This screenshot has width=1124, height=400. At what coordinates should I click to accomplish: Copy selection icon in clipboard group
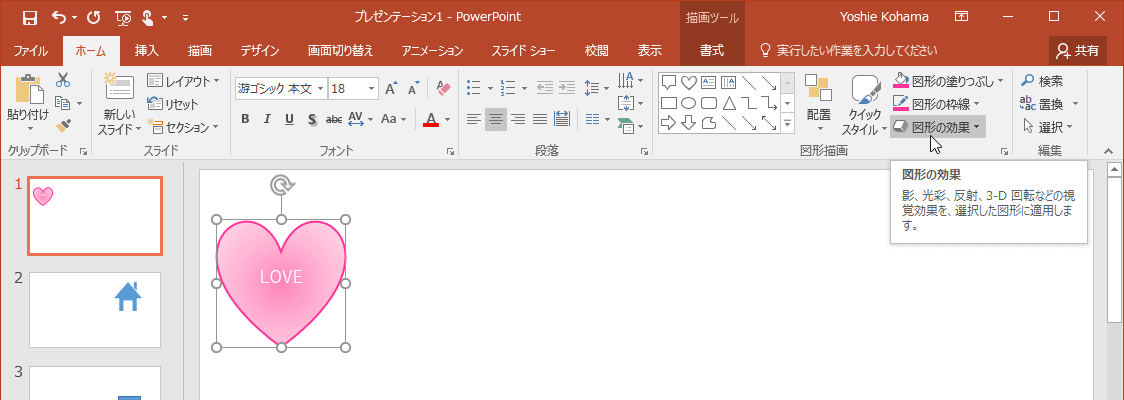tap(62, 104)
